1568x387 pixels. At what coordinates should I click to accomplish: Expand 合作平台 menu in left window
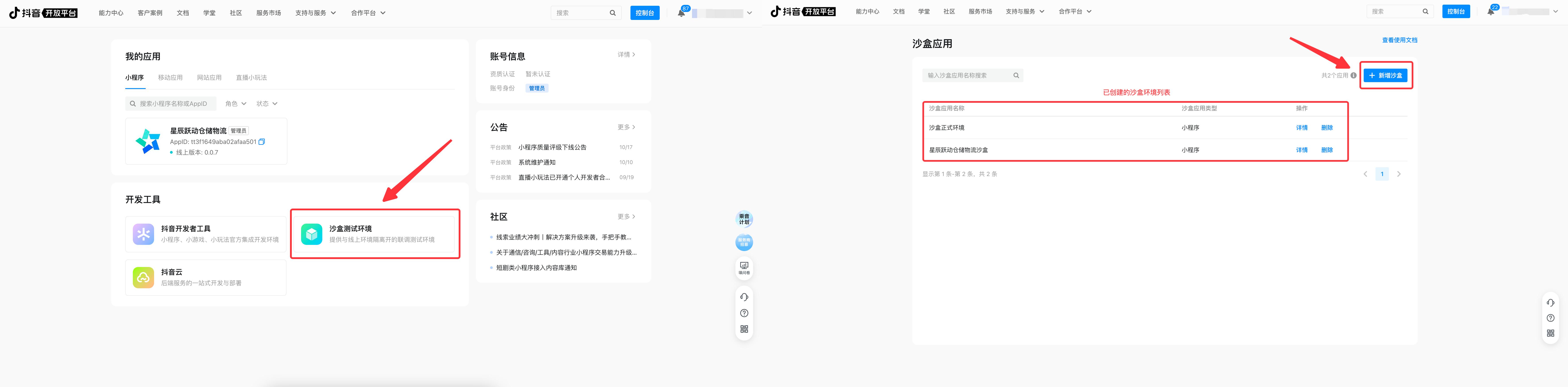coord(368,13)
